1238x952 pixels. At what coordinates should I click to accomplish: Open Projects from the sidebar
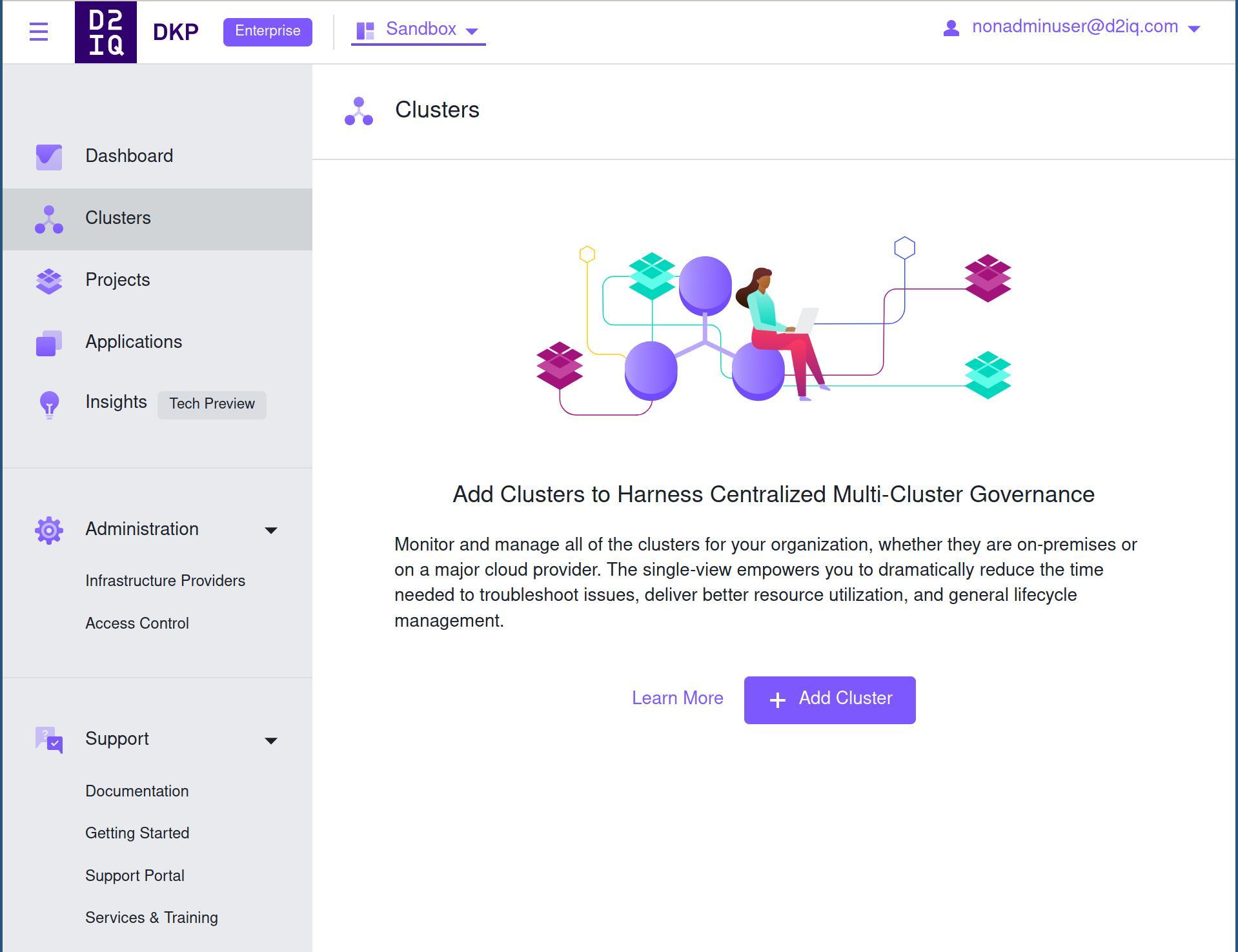157,281
